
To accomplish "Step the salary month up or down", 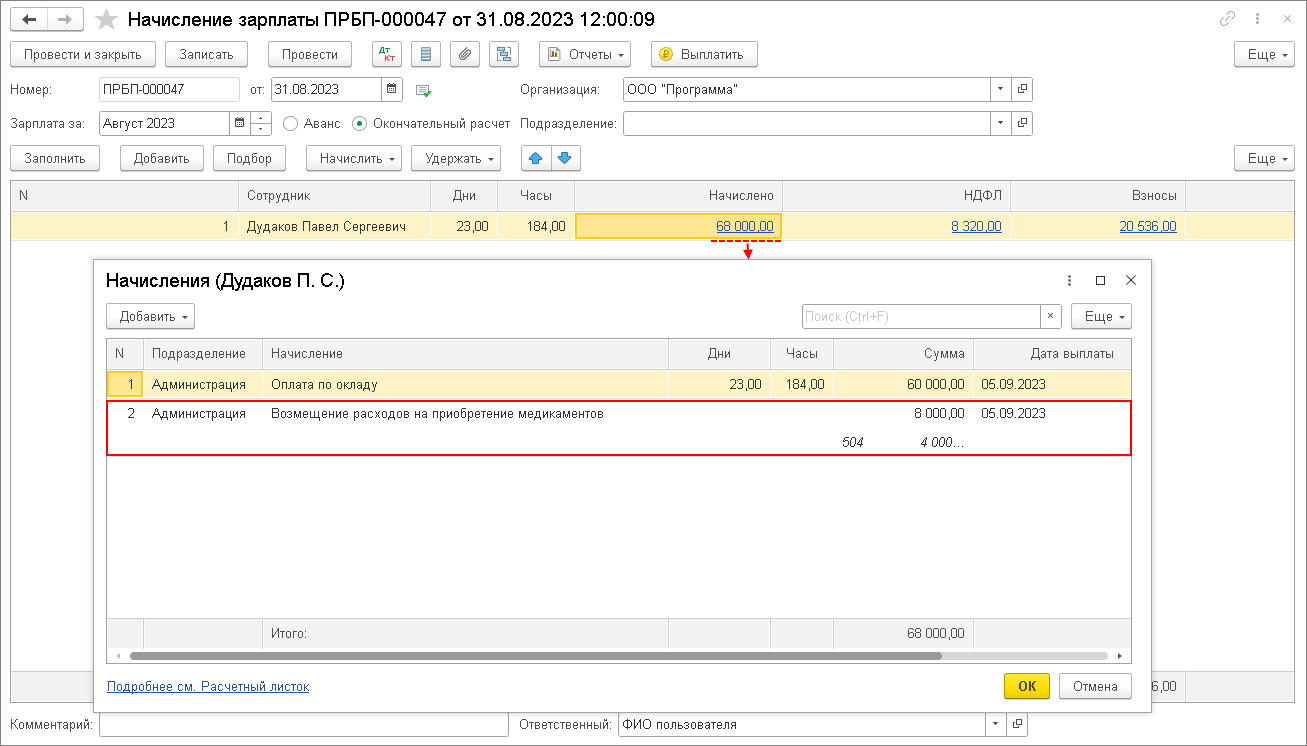I will tap(260, 123).
